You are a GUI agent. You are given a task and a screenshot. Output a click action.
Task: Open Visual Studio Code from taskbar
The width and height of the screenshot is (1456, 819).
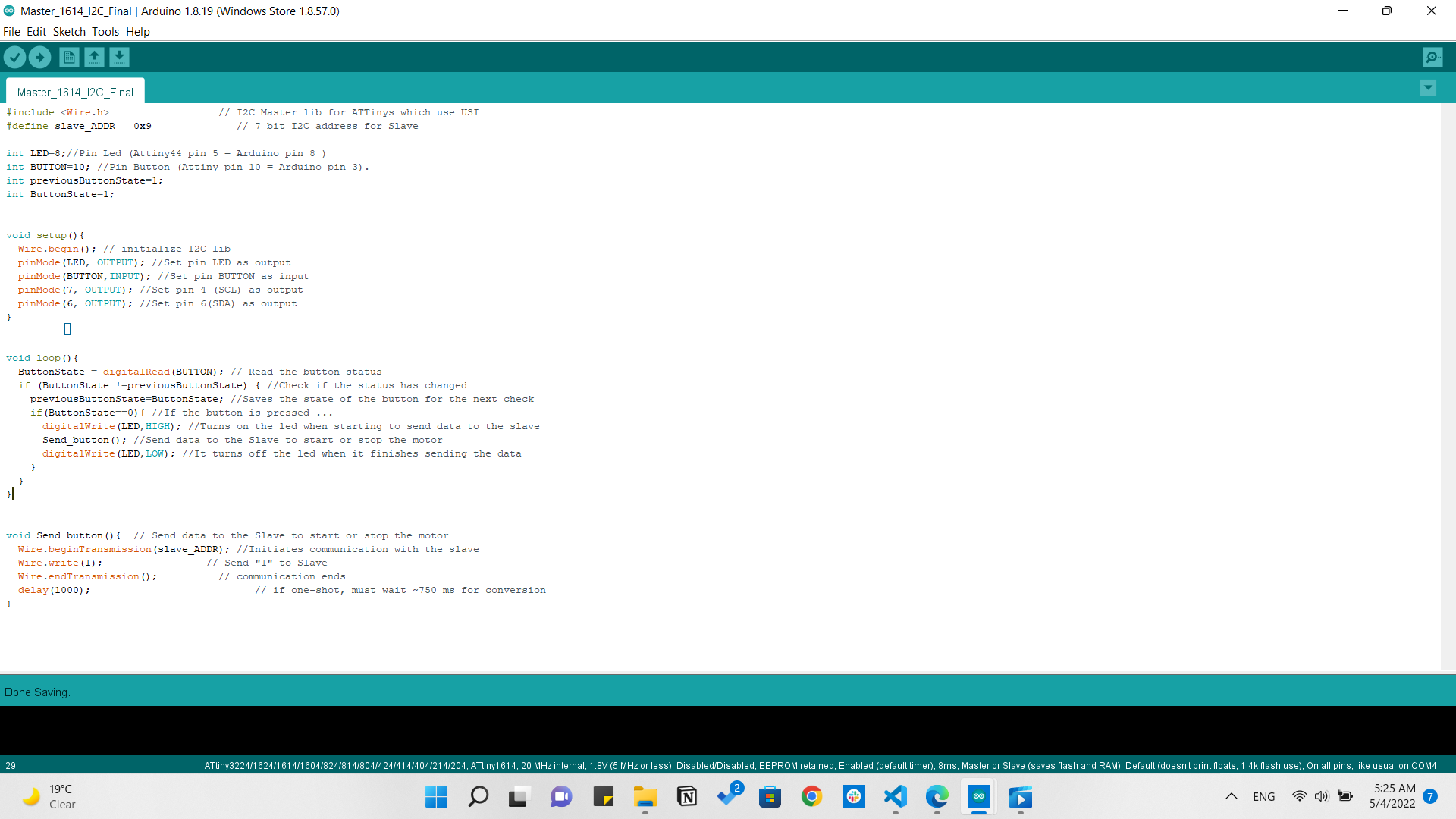tap(896, 796)
